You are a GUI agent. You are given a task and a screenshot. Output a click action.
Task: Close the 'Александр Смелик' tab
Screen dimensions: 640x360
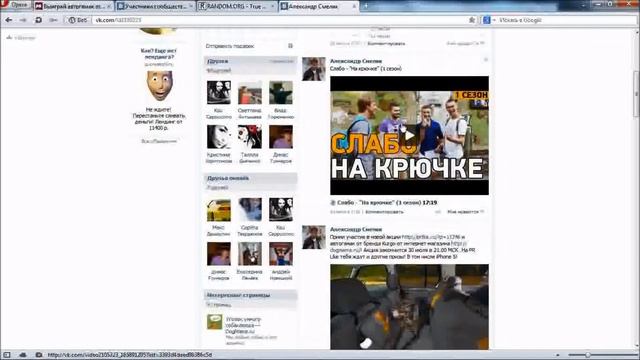(354, 7)
